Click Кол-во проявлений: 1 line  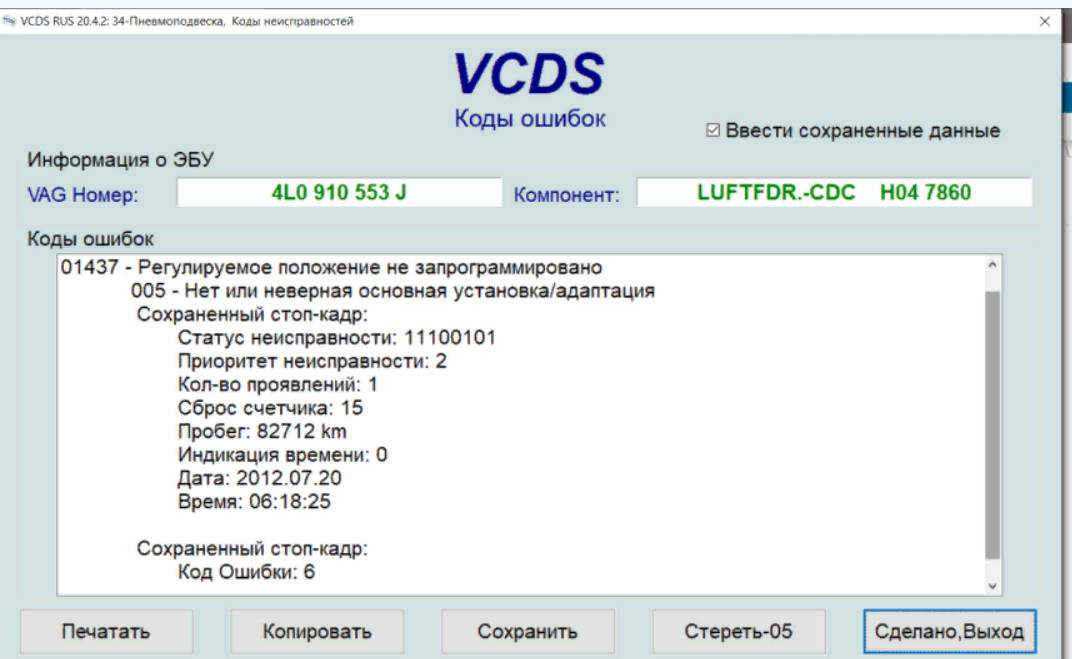click(278, 384)
